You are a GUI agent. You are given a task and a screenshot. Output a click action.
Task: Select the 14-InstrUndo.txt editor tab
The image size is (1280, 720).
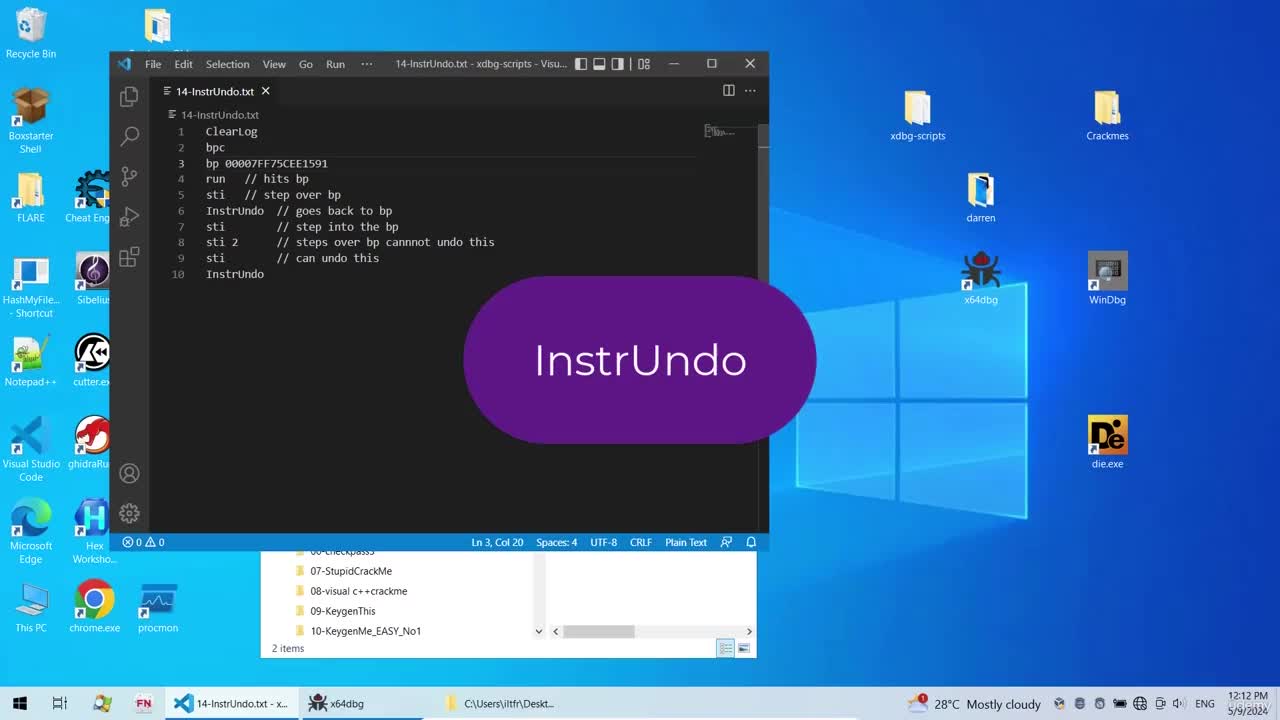(x=215, y=91)
